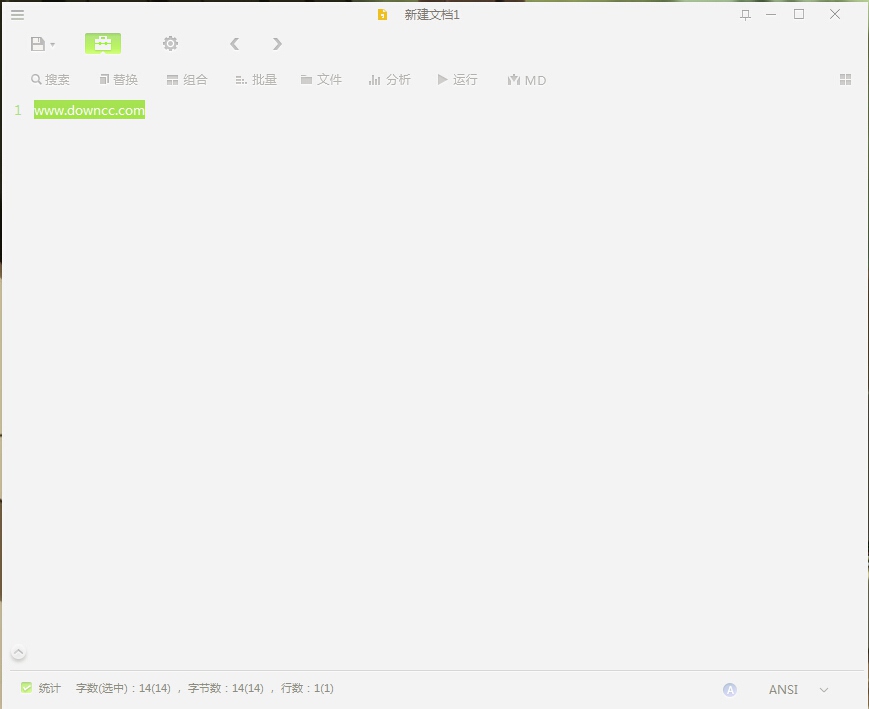869x709 pixels.
Task: Open the 搜索 search tool
Action: [51, 79]
